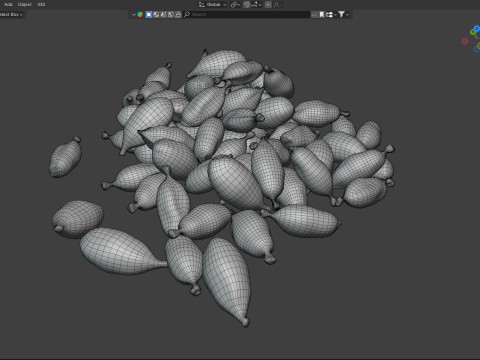Image resolution: width=480 pixels, height=360 pixels.
Task: Click the search magnifier icon
Action: [x=187, y=14]
